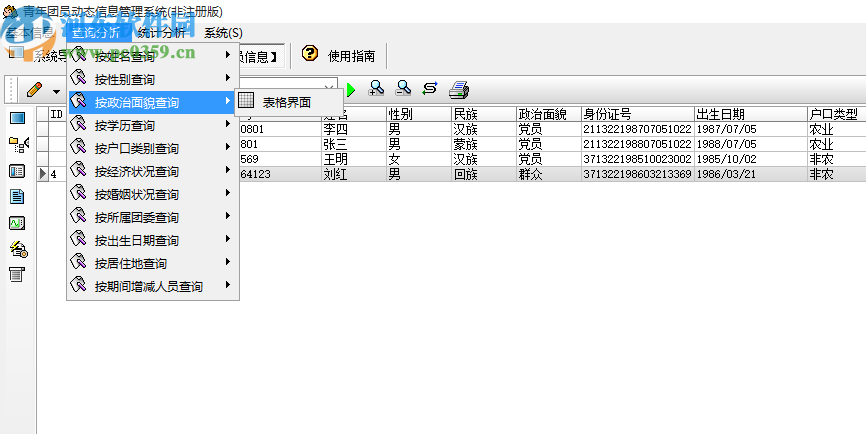
Task: Sort by the 民族 column header
Action: point(483,114)
